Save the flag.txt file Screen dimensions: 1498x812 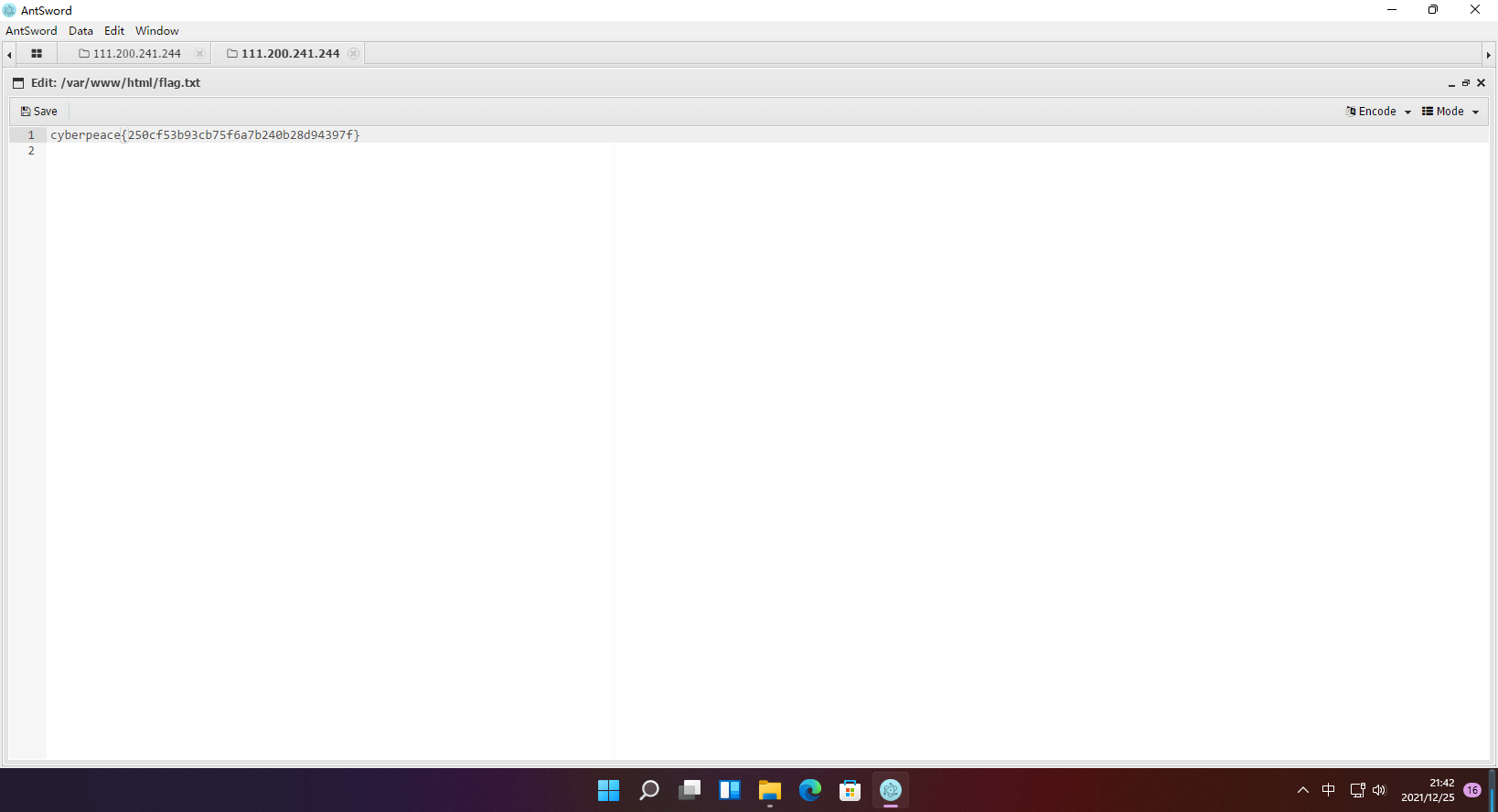pos(39,112)
